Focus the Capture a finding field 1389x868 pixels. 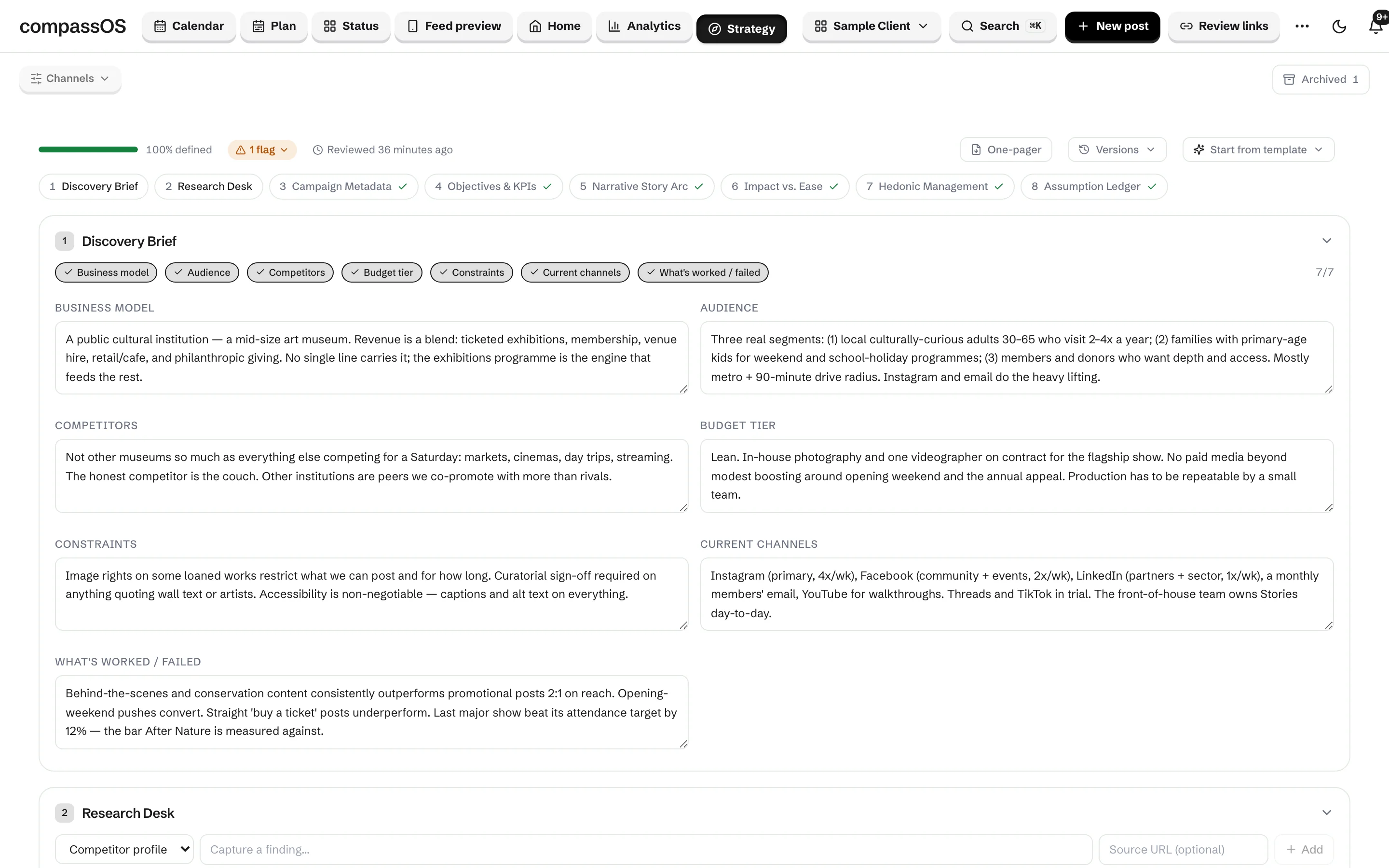pyautogui.click(x=646, y=850)
